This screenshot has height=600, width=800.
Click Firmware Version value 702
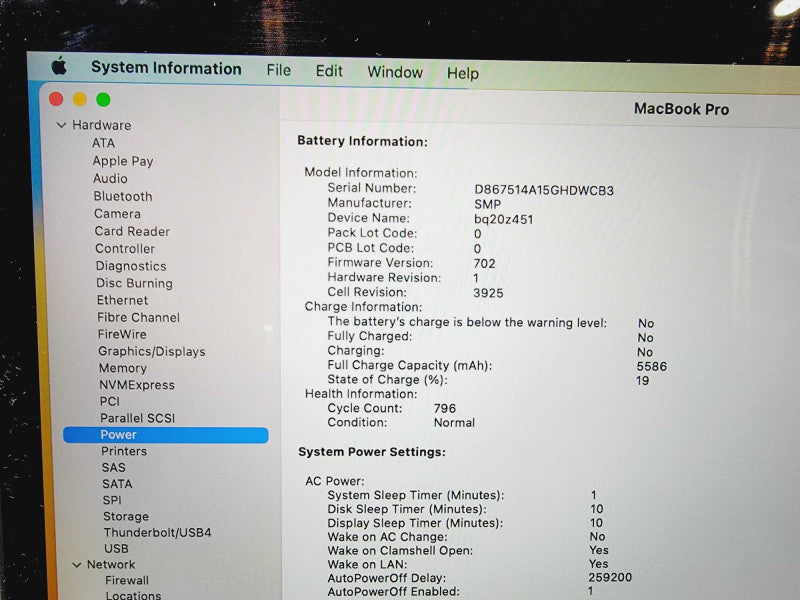484,264
